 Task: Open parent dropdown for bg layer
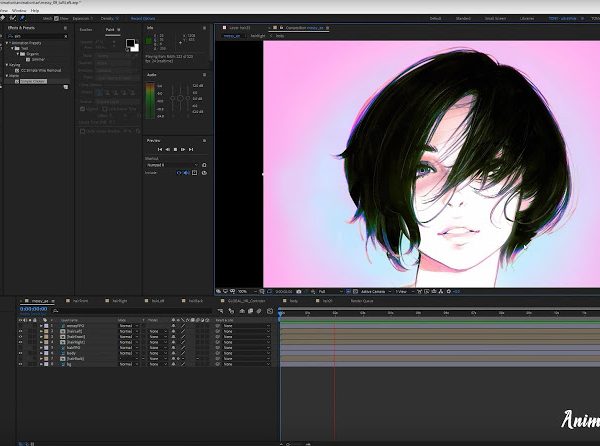tap(247, 365)
